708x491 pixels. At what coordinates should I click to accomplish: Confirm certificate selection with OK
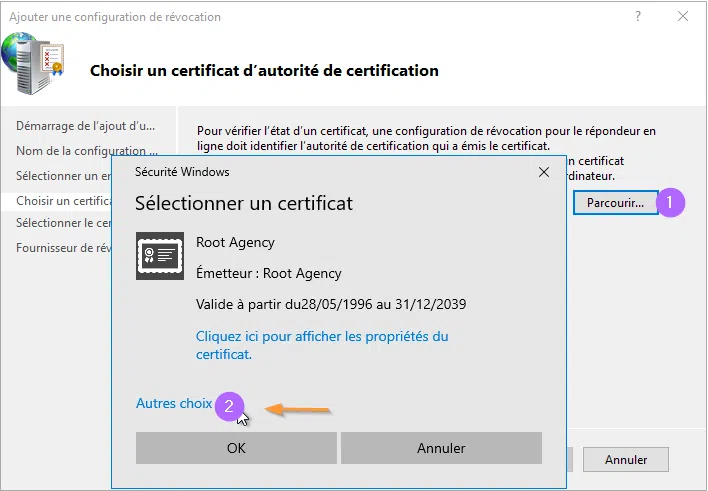coord(236,448)
